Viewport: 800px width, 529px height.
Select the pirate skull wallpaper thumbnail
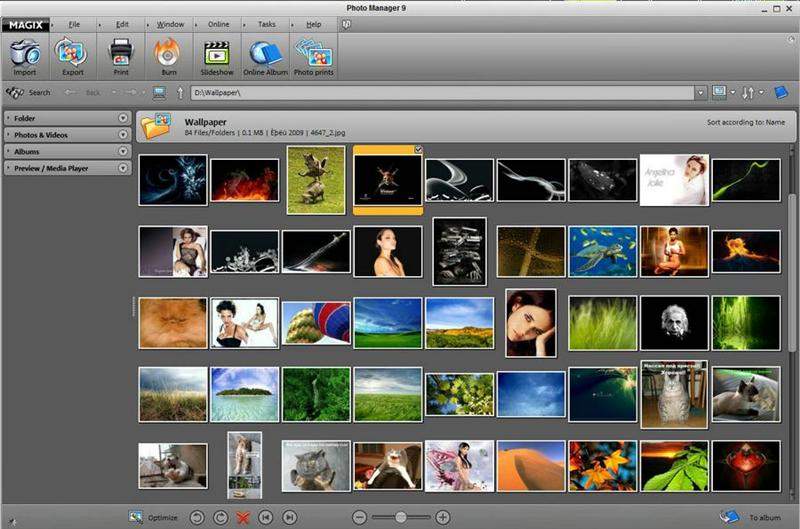[x=388, y=180]
